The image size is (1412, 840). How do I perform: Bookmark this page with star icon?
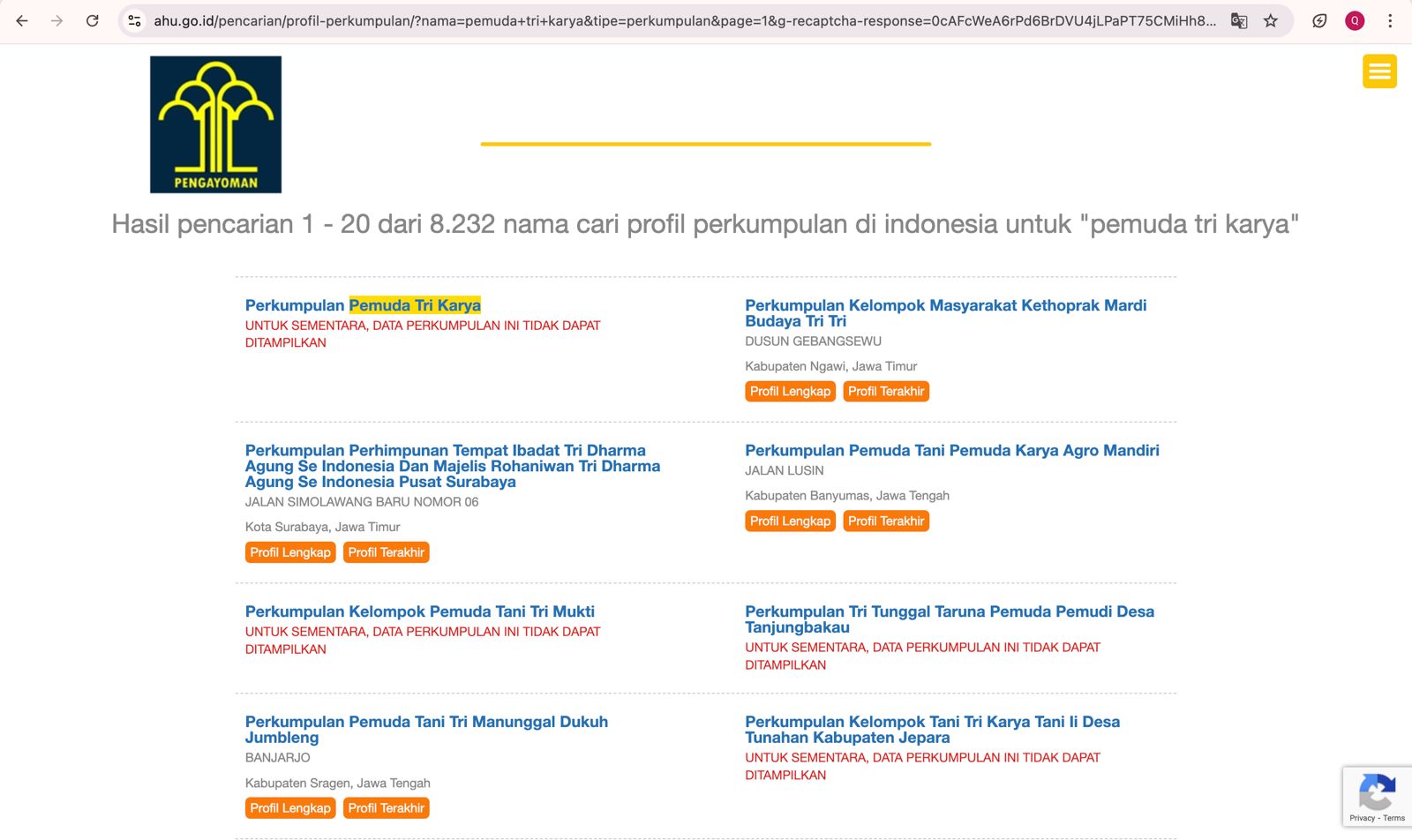(x=1271, y=20)
